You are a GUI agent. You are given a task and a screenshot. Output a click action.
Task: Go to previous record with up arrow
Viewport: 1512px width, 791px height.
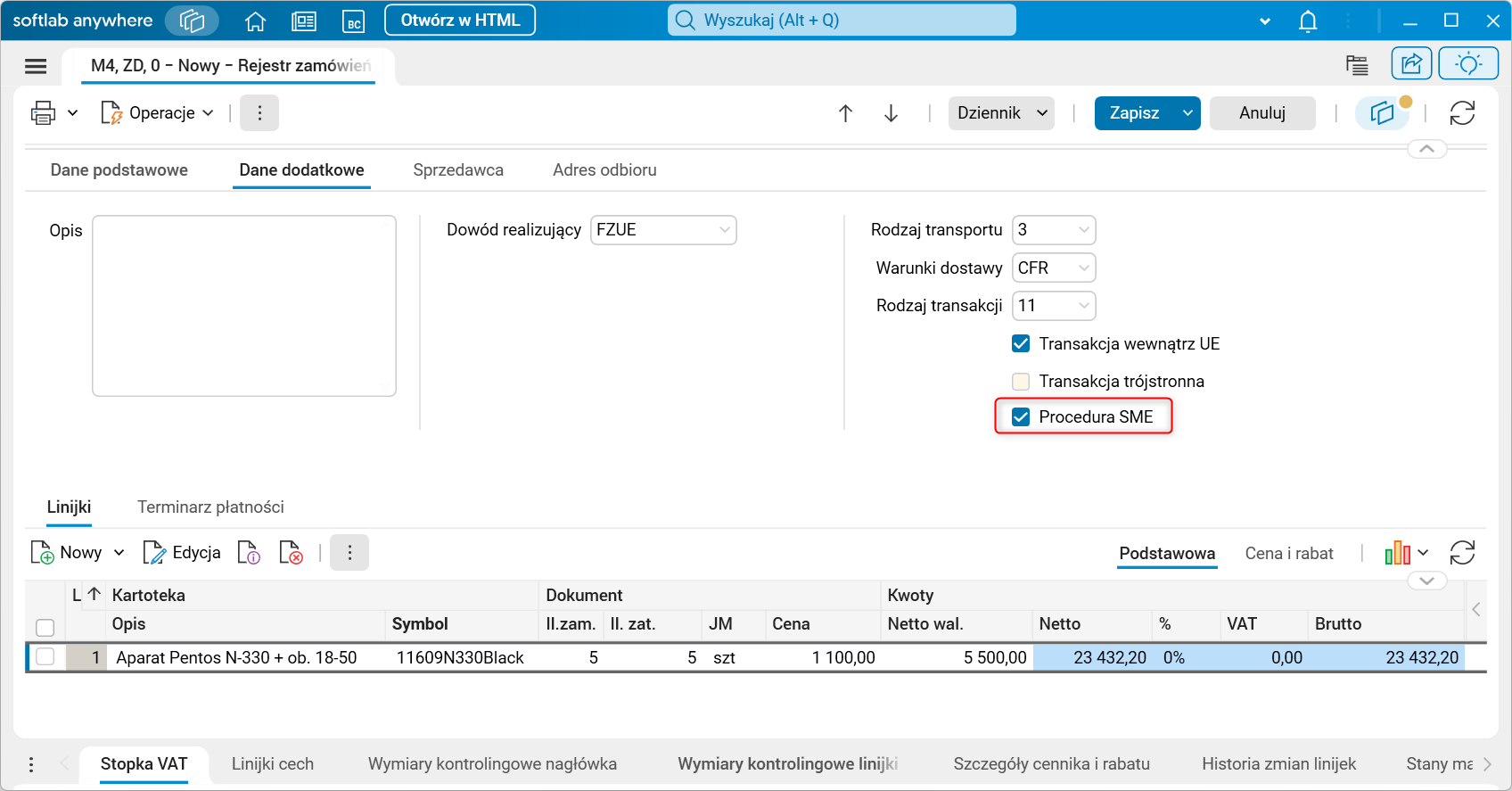point(845,113)
